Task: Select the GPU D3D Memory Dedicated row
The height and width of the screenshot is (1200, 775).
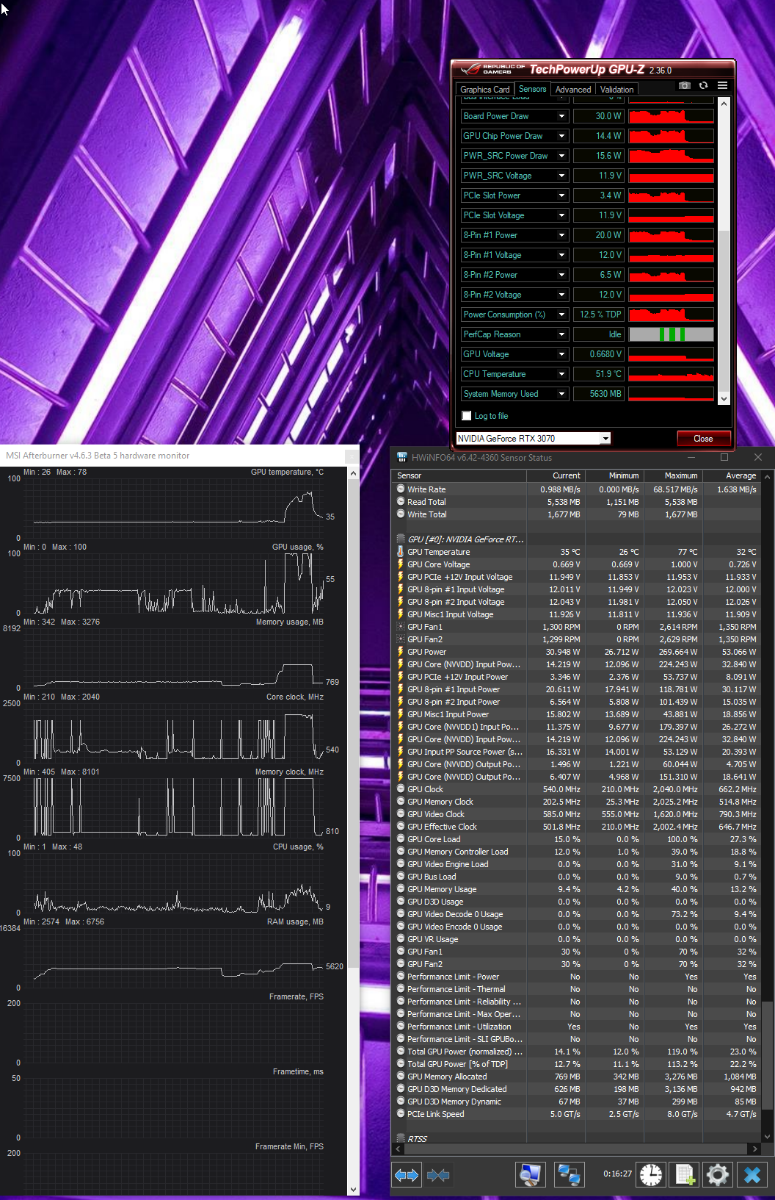Action: tap(577, 1089)
